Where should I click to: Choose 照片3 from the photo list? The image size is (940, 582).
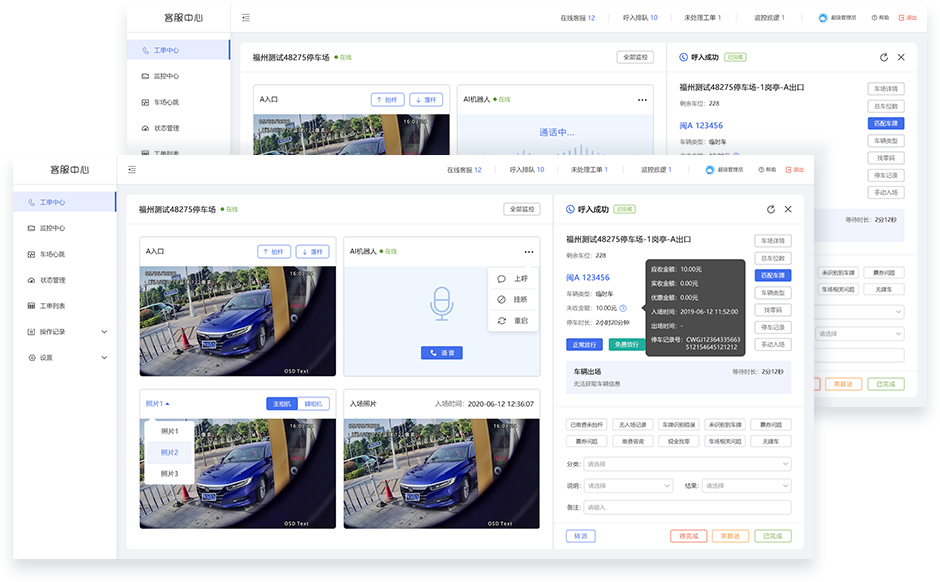pos(170,473)
